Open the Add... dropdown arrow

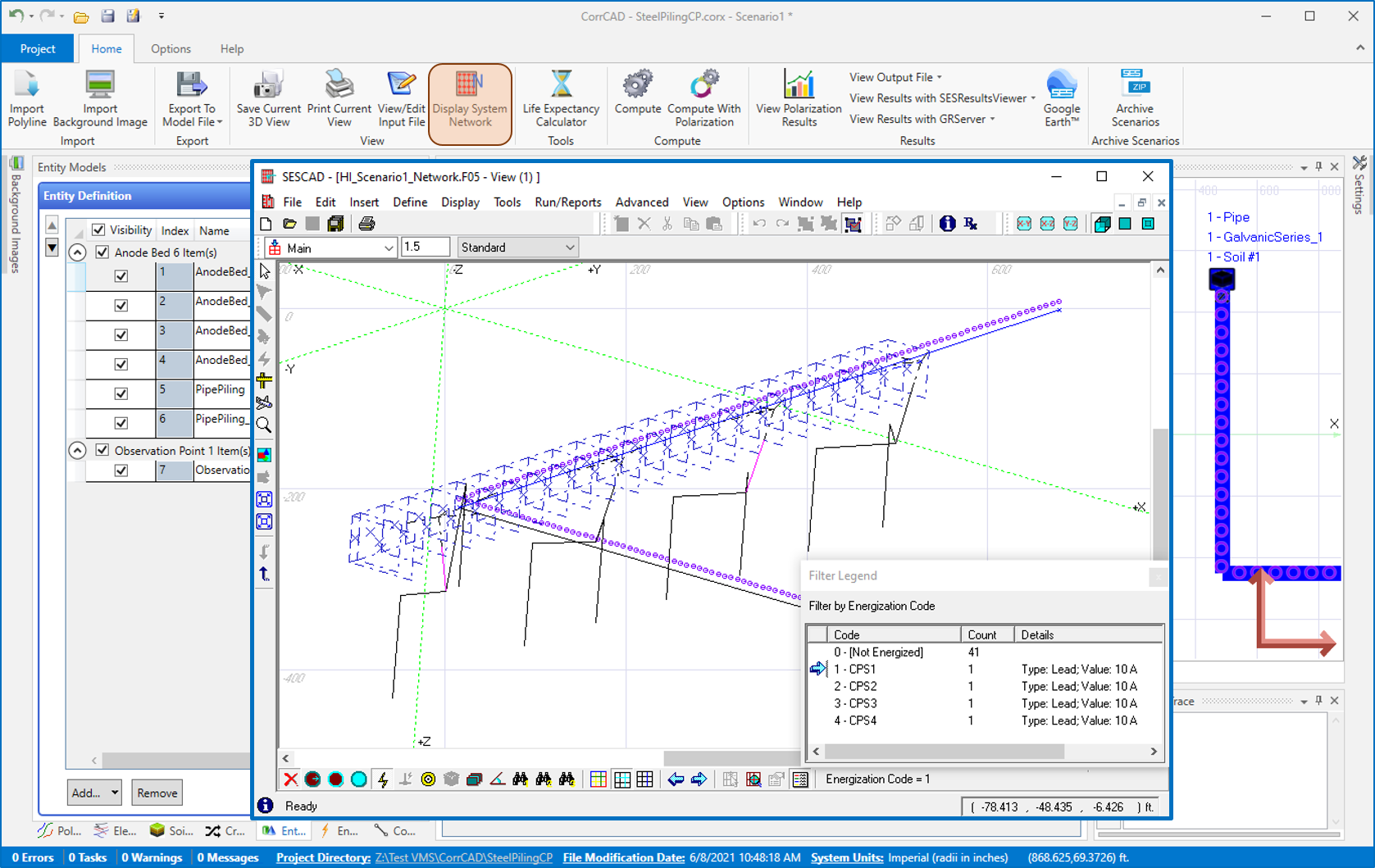[x=114, y=793]
